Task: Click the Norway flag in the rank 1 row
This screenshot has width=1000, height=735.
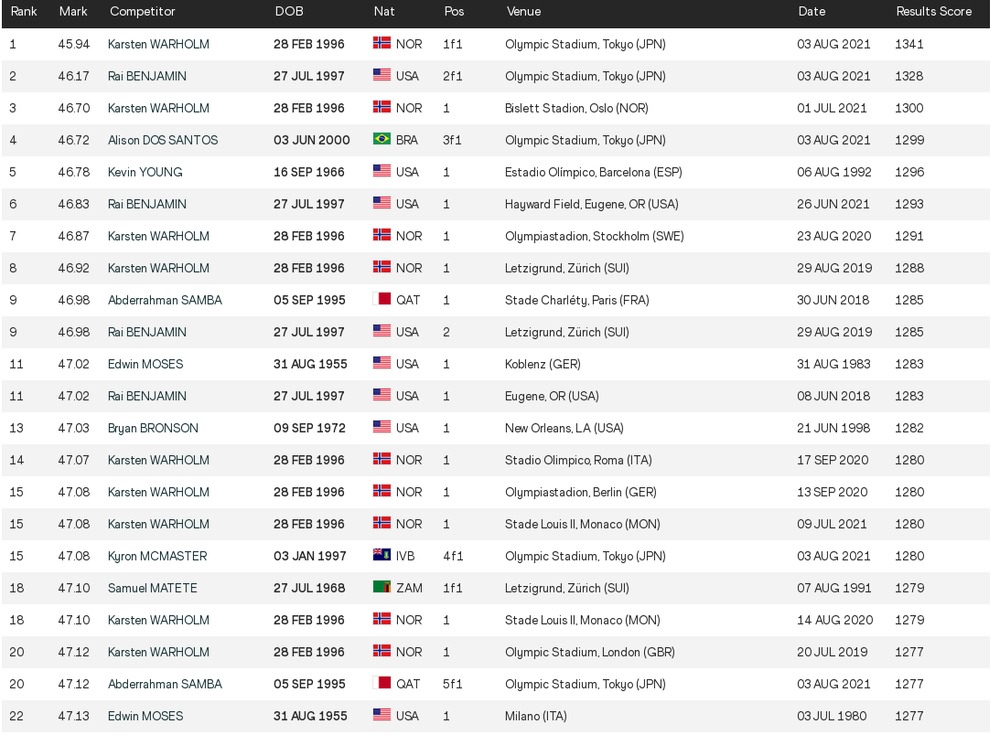Action: tap(382, 44)
